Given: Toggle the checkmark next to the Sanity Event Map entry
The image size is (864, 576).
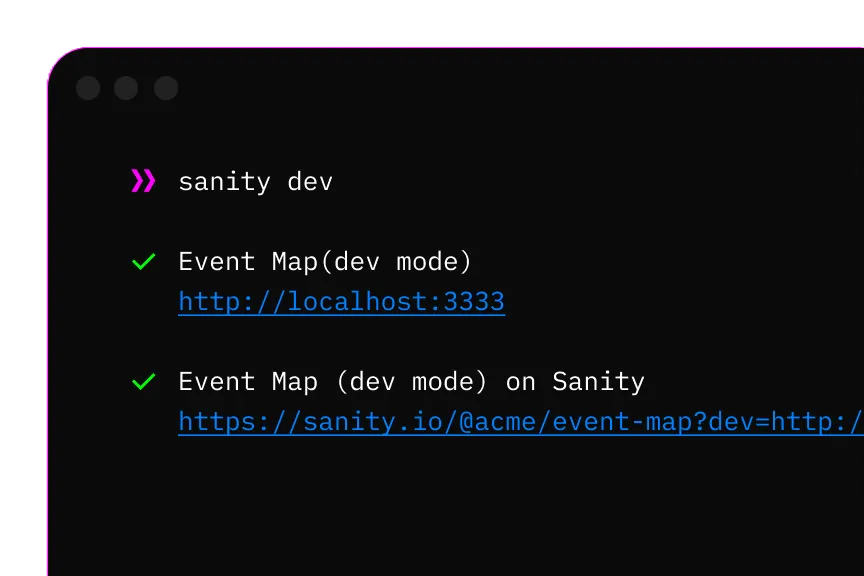Looking at the screenshot, I should [x=143, y=381].
